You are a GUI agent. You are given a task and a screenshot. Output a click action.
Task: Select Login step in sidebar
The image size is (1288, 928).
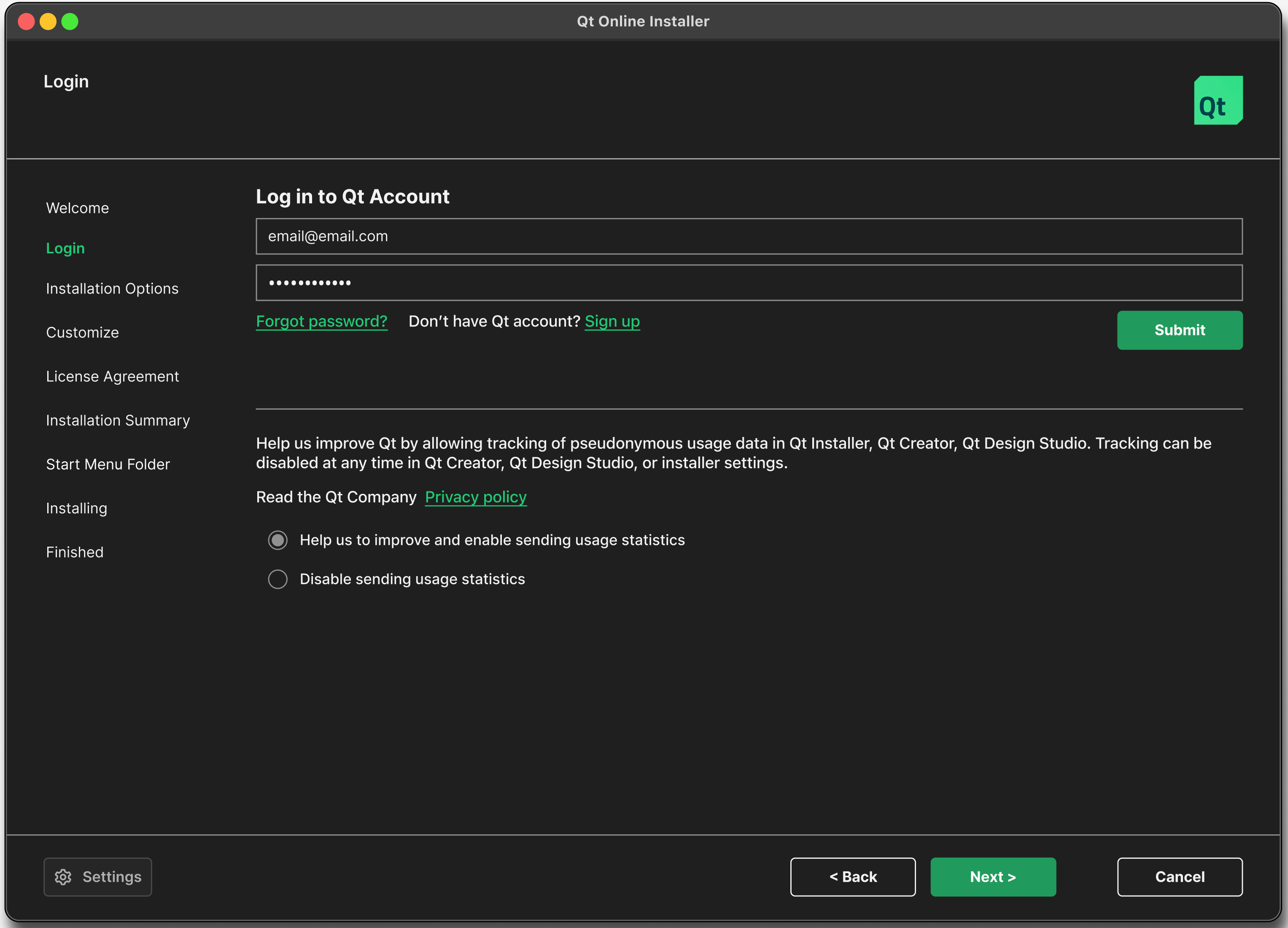click(x=65, y=248)
